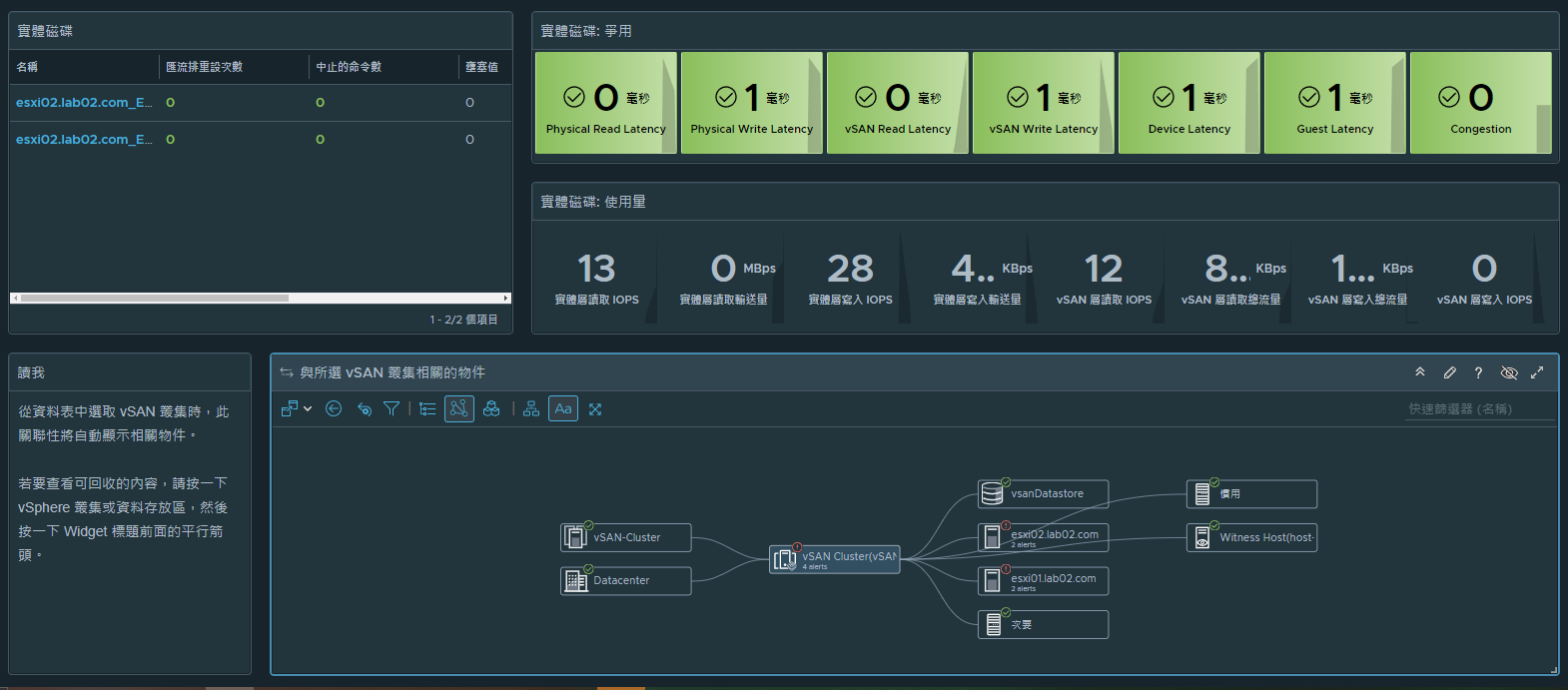
Task: Sort by 中止的命令數 column header
Action: [x=384, y=67]
